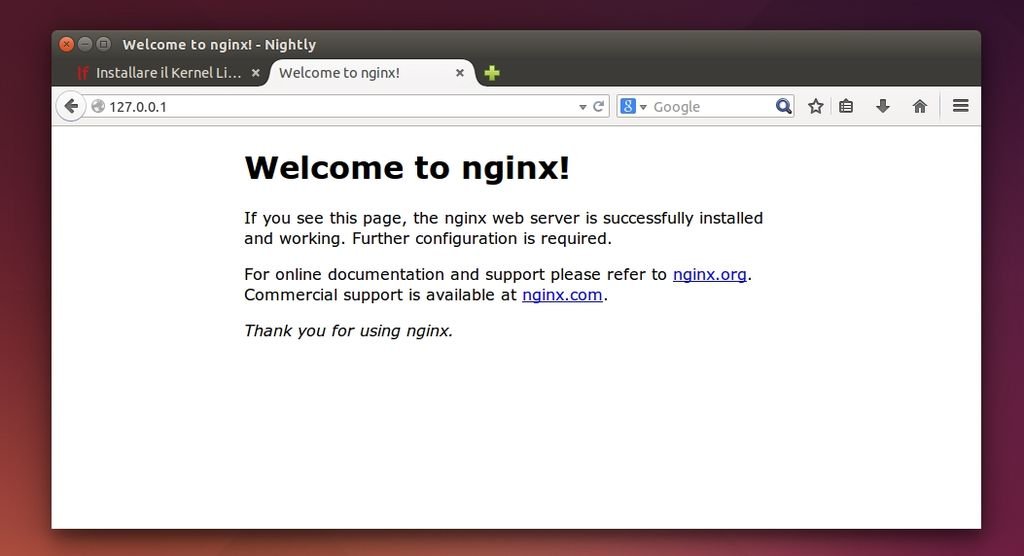Open the hamburger menu button

pos(961,106)
